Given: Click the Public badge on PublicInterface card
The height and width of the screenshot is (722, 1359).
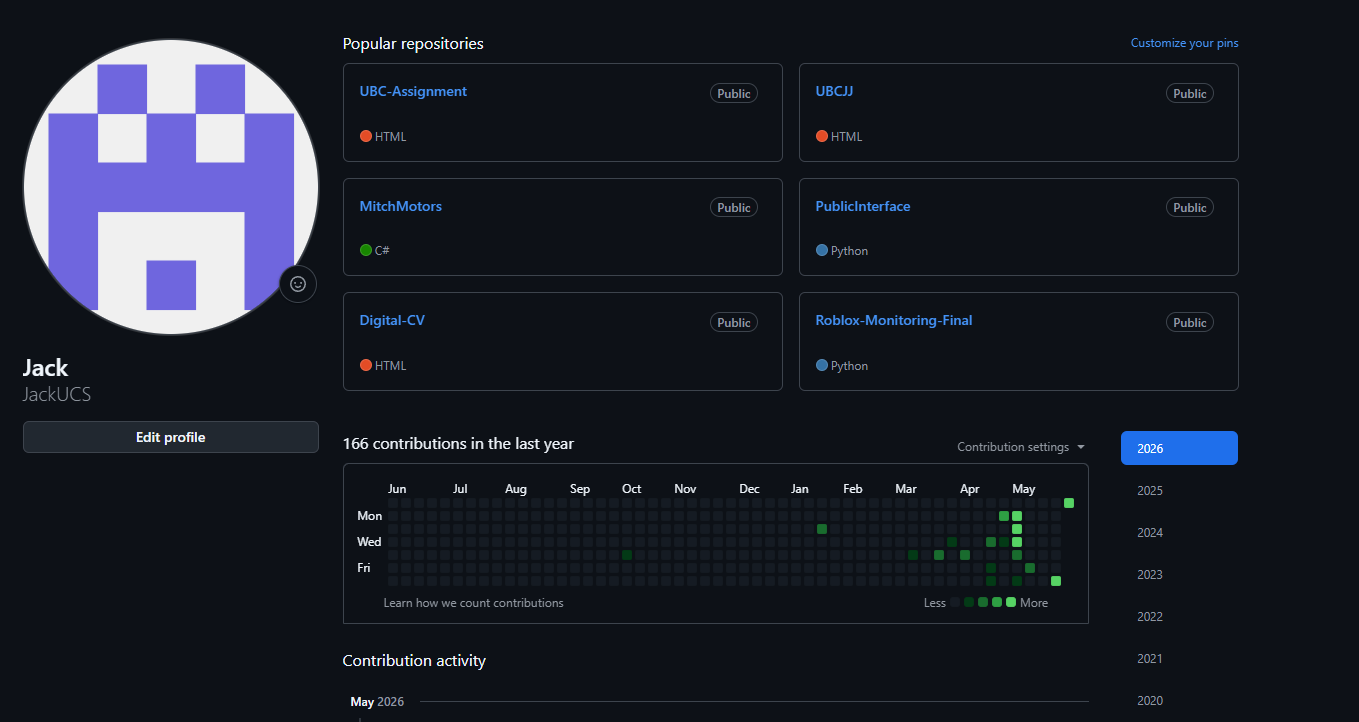Looking at the screenshot, I should 1190,207.
